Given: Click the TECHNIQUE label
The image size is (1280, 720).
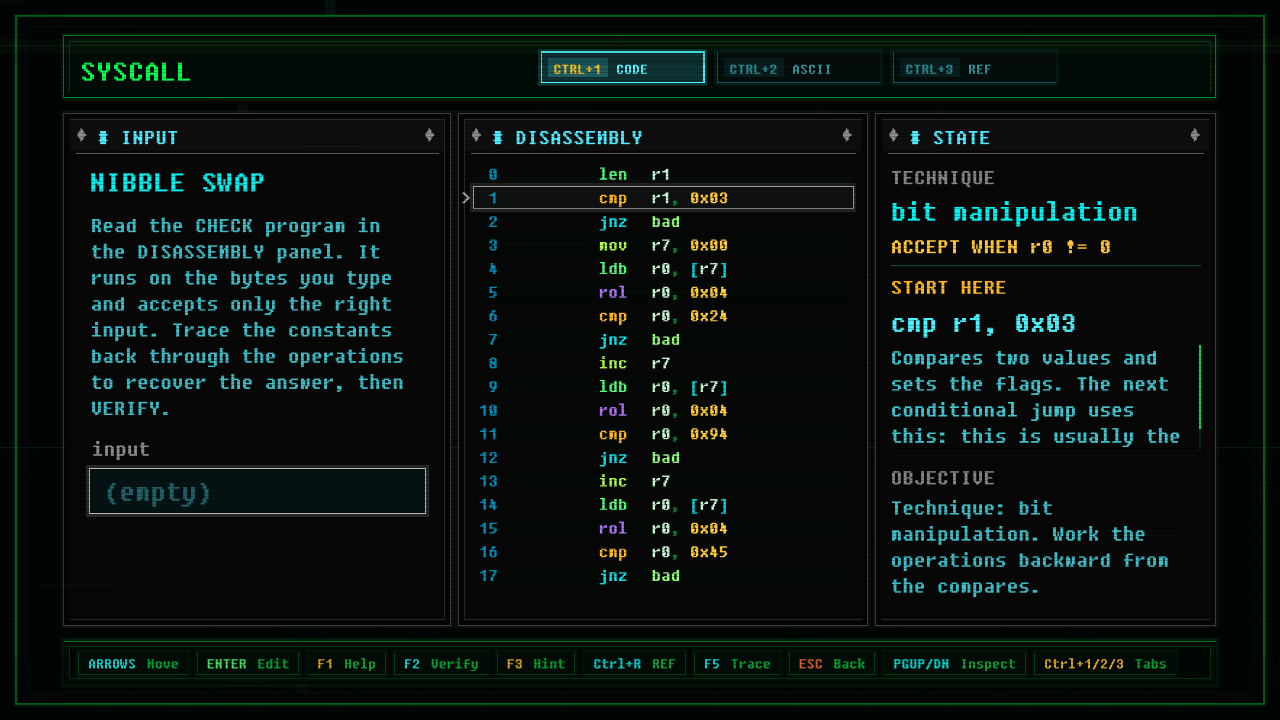Looking at the screenshot, I should (943, 178).
